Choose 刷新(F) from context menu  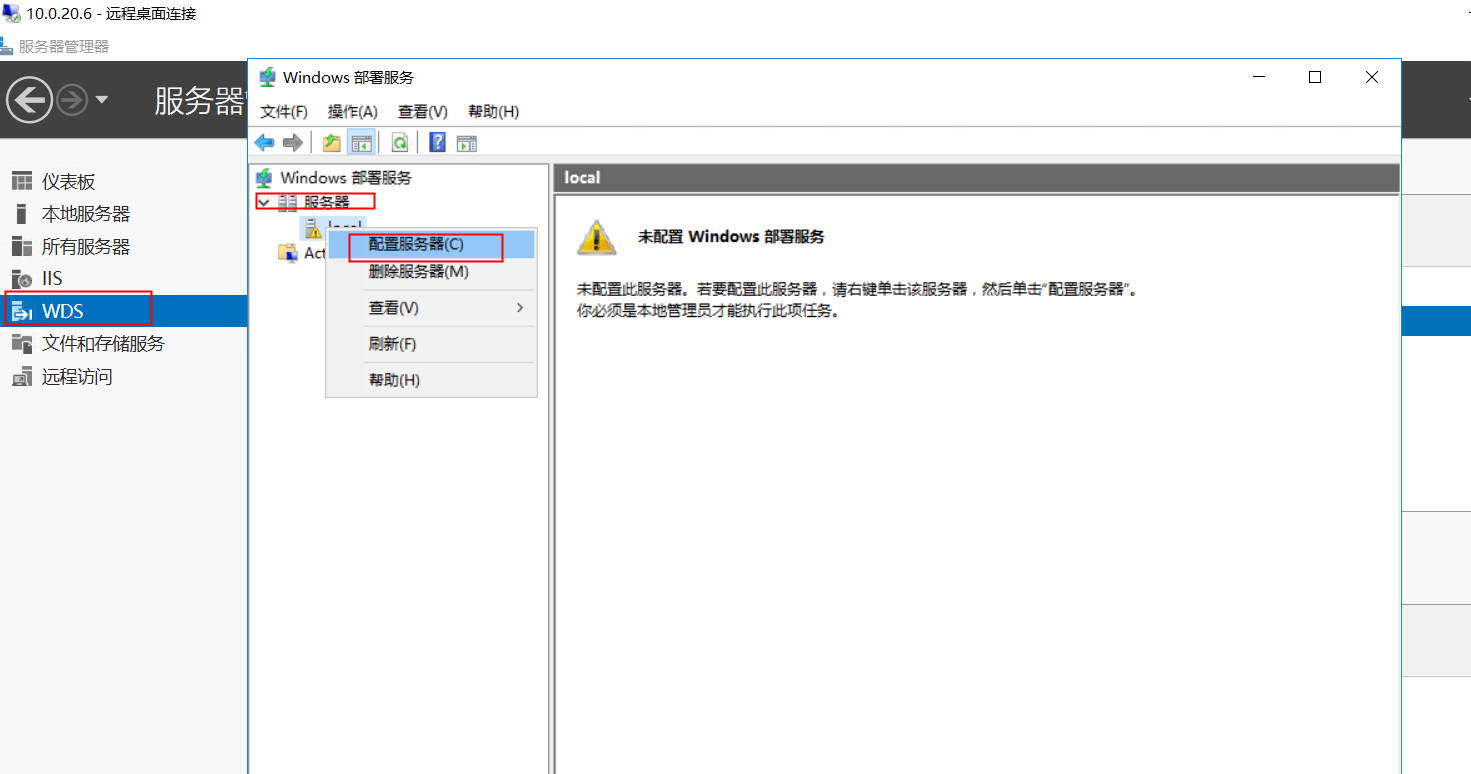pyautogui.click(x=431, y=343)
